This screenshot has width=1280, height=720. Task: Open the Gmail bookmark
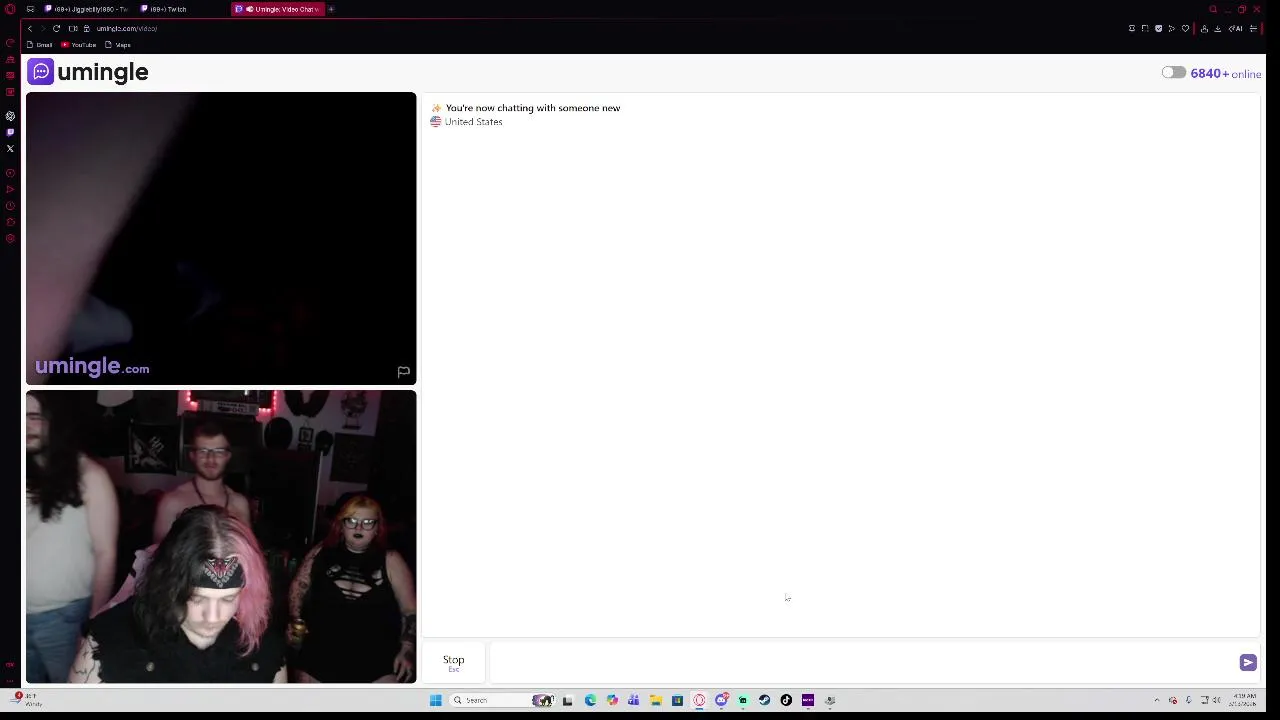coord(40,45)
